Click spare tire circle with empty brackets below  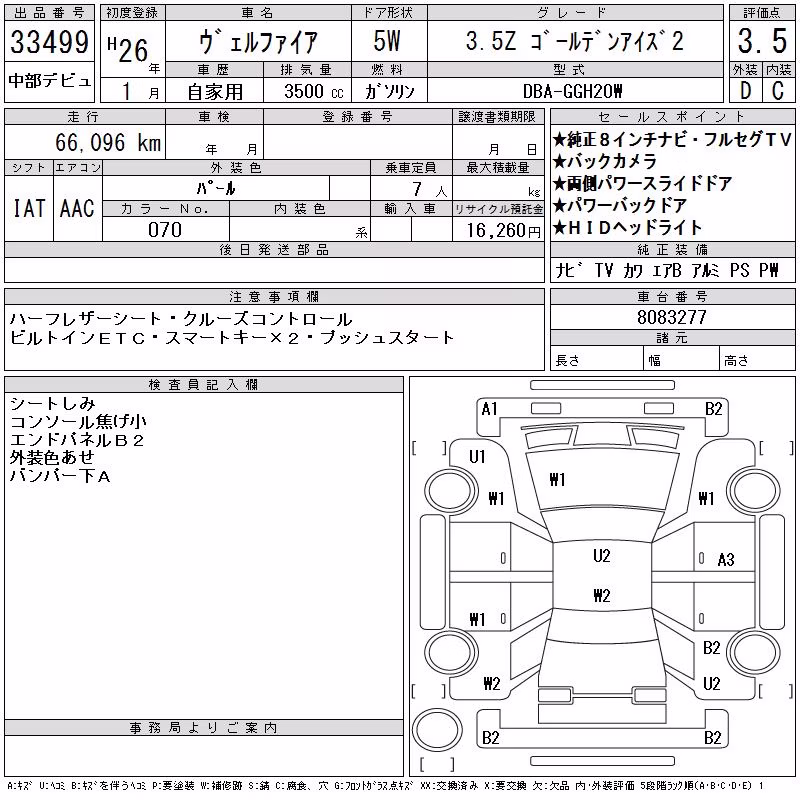click(x=437, y=730)
